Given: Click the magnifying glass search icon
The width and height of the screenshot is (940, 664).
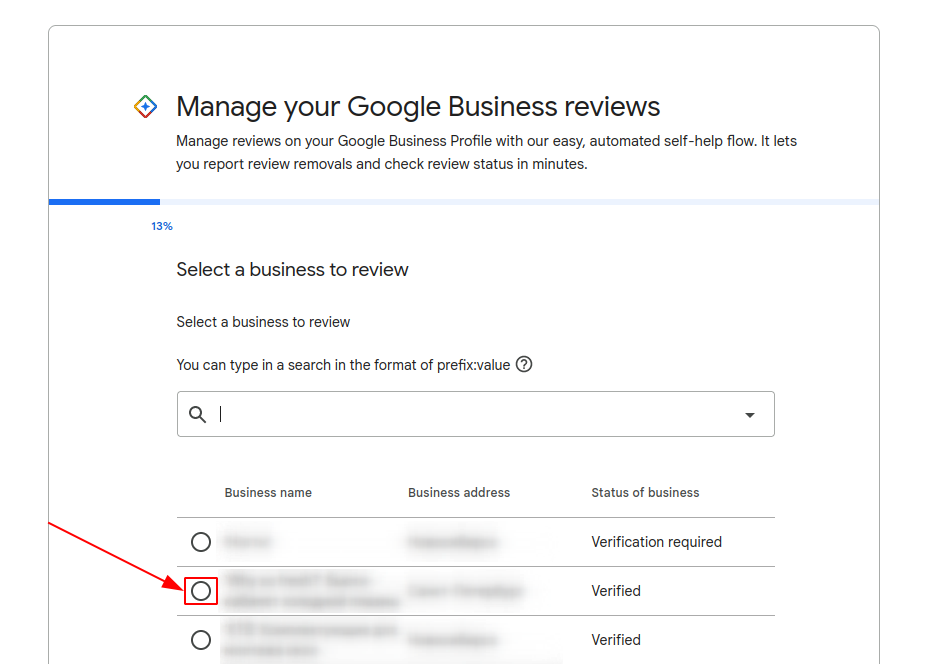Looking at the screenshot, I should [x=198, y=414].
